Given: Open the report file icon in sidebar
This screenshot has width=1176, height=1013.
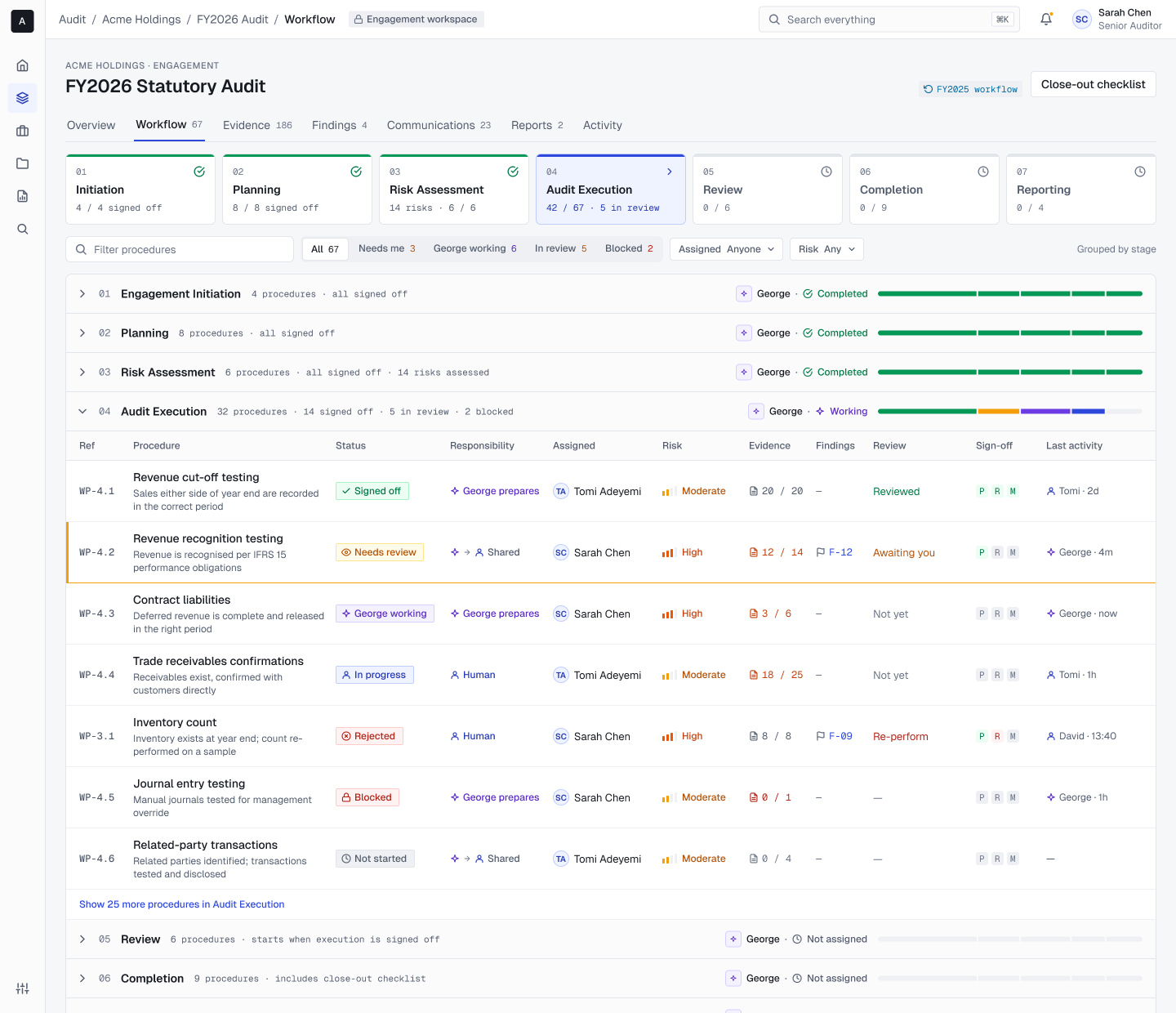Looking at the screenshot, I should pos(23,196).
